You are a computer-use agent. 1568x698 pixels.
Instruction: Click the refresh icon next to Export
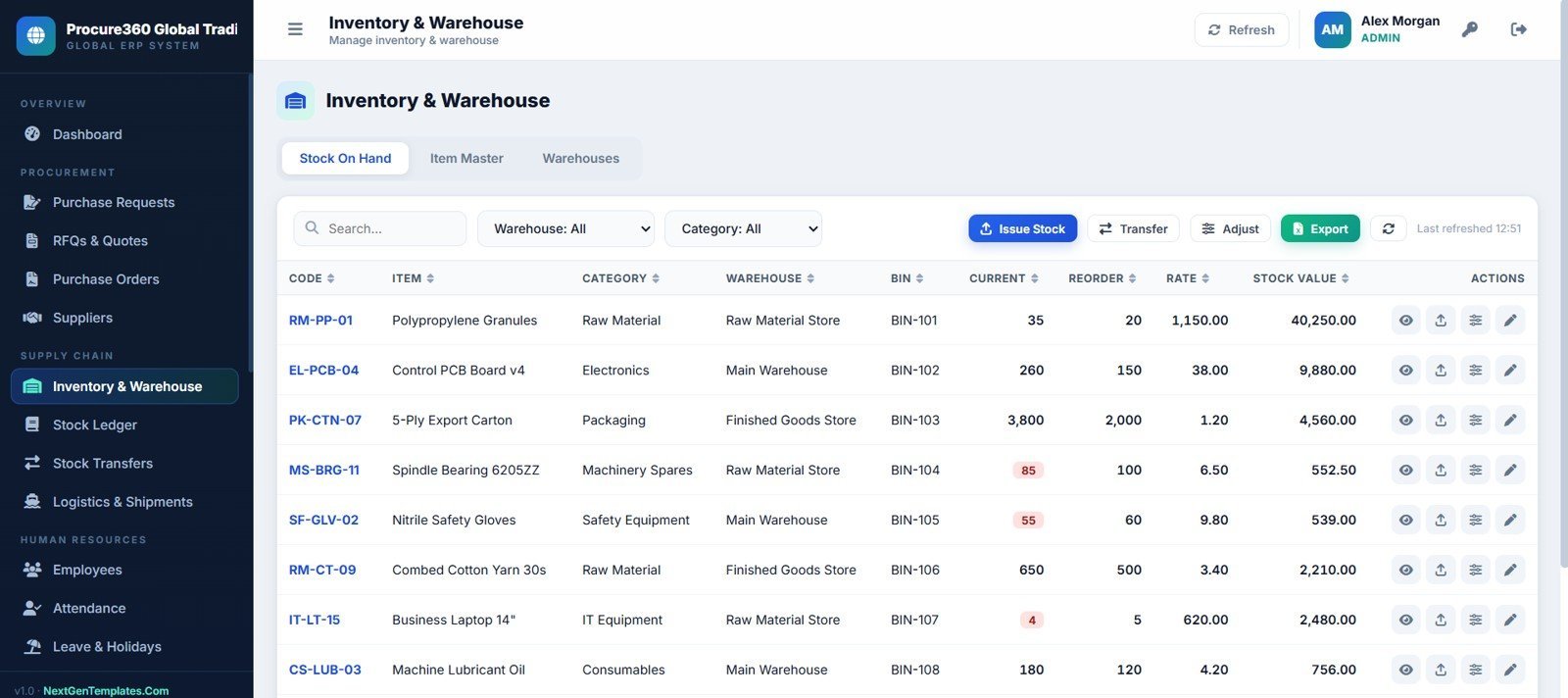point(1388,228)
